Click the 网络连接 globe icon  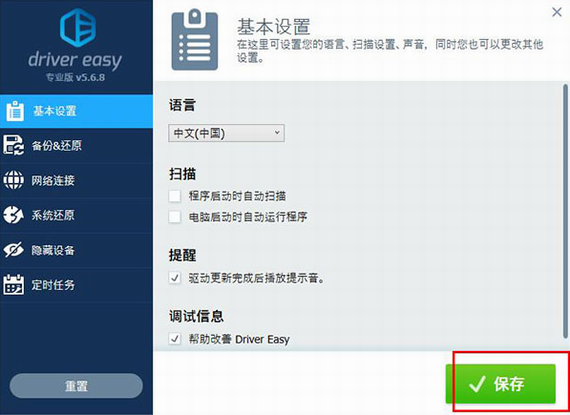[13, 180]
